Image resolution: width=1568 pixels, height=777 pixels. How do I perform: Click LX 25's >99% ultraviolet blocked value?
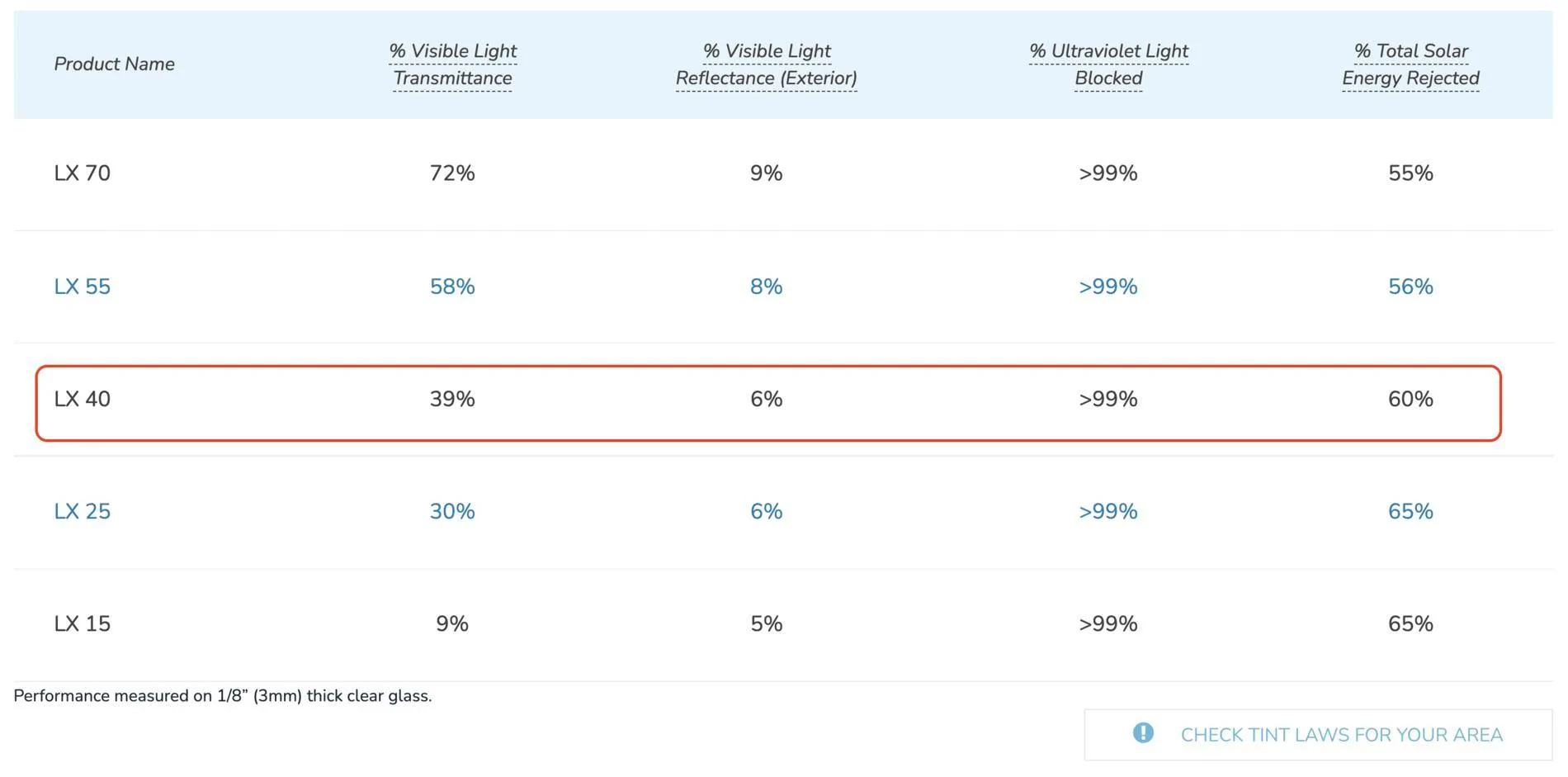(x=1108, y=511)
